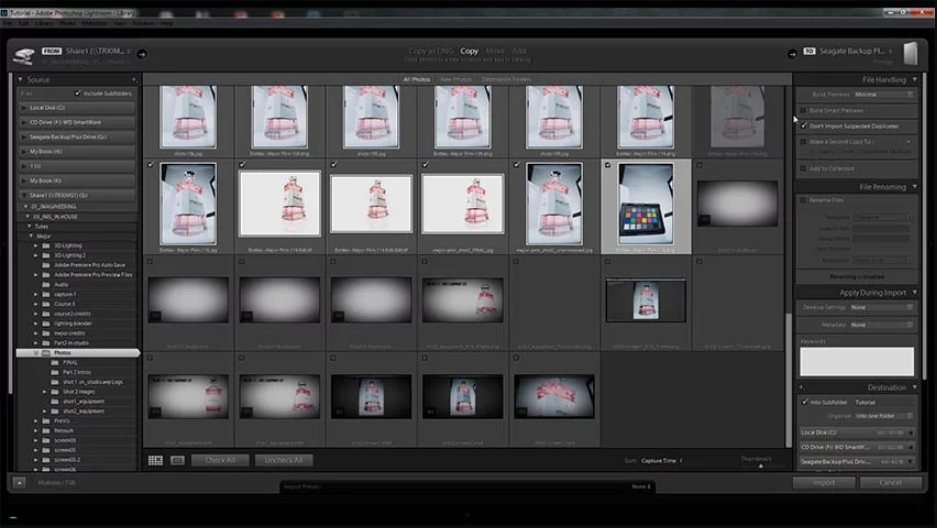This screenshot has height=528, width=937.
Task: Click Uncheck All button
Action: tap(283, 460)
